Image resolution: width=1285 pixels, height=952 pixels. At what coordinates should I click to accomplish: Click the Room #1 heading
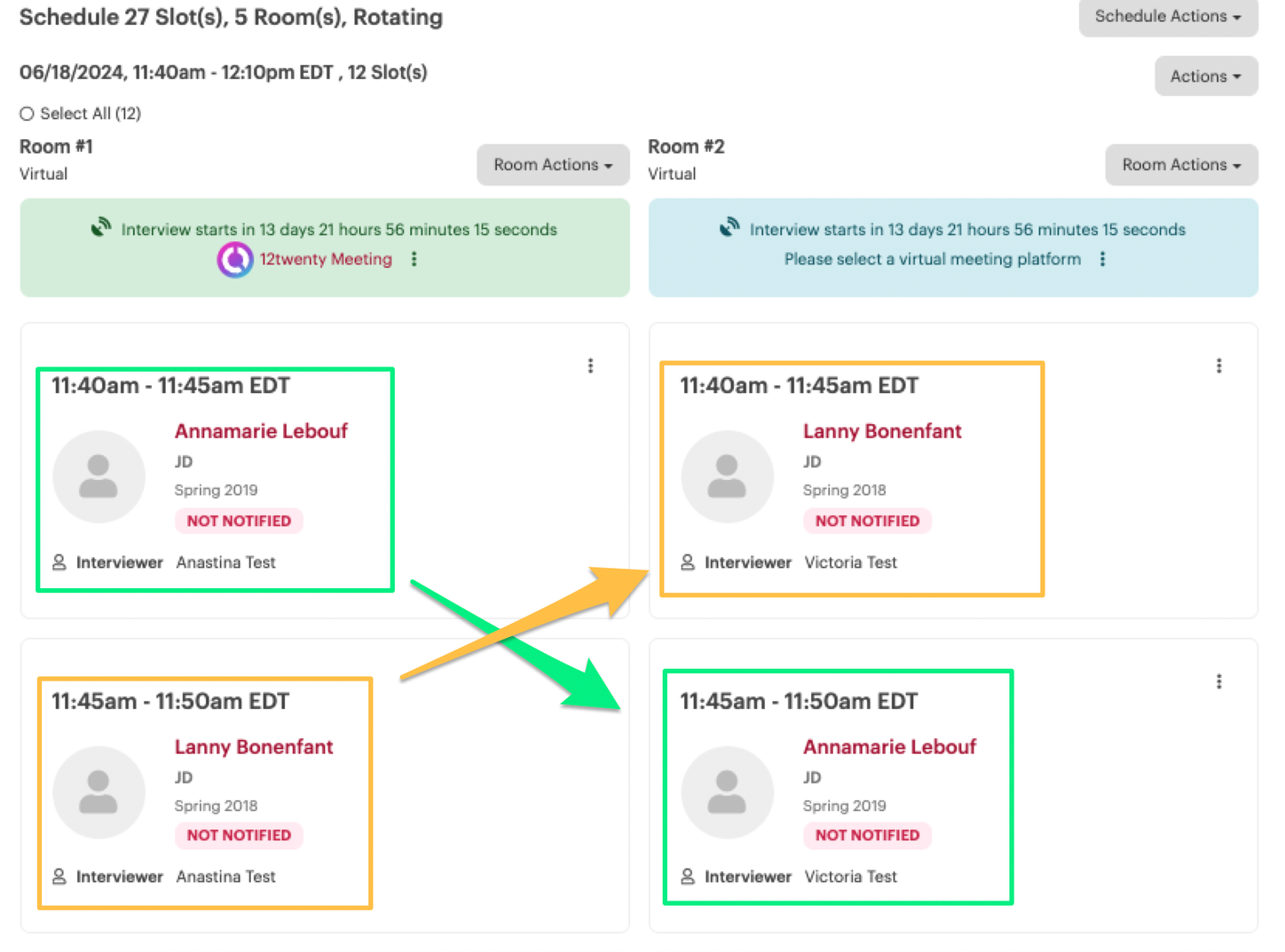pos(56,146)
